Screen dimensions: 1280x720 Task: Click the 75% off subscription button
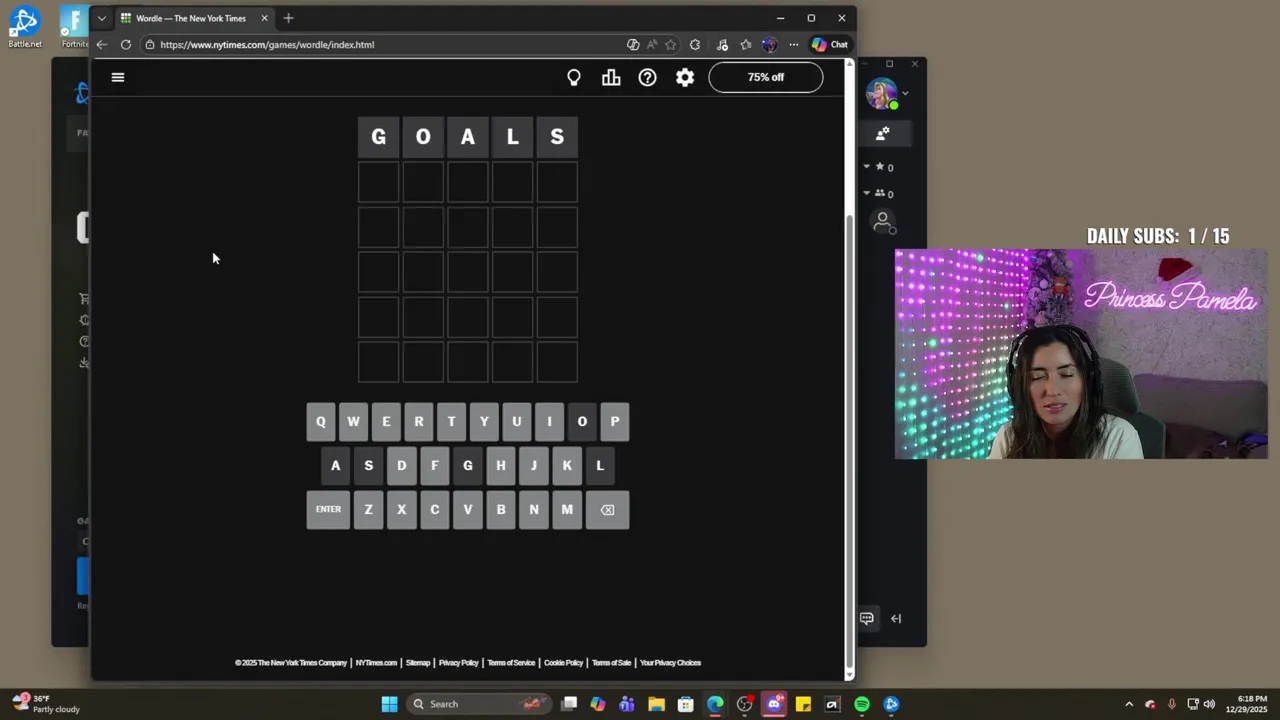tap(766, 77)
